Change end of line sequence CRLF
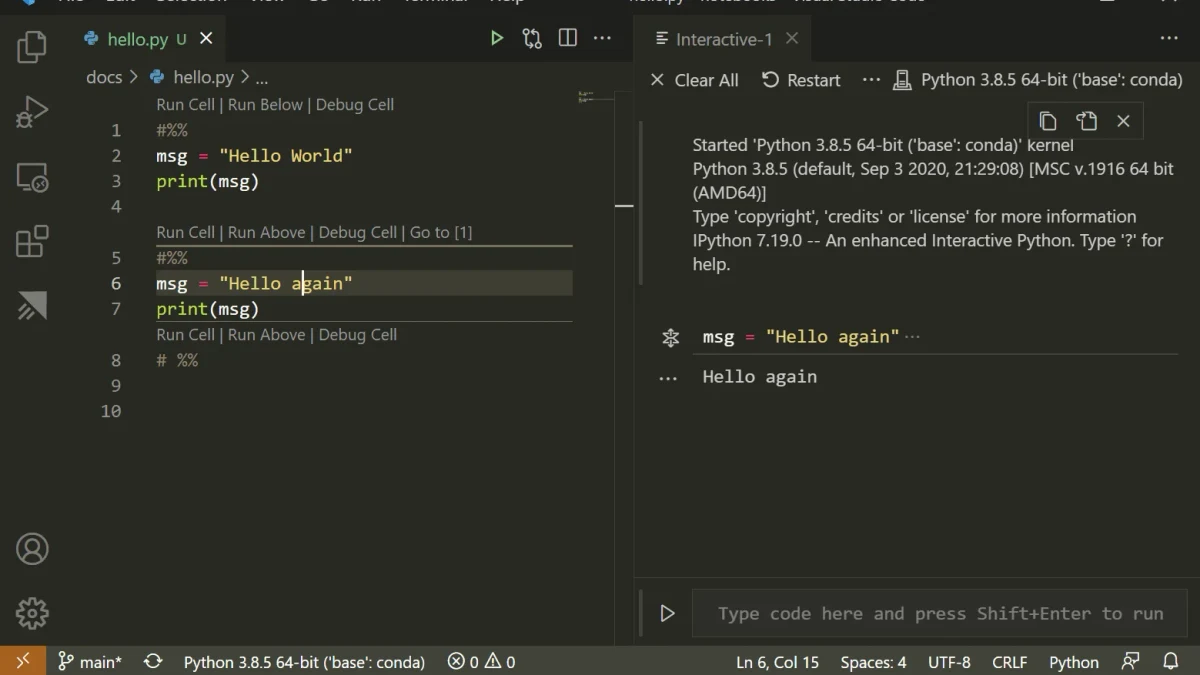The image size is (1200, 675). (x=1009, y=661)
